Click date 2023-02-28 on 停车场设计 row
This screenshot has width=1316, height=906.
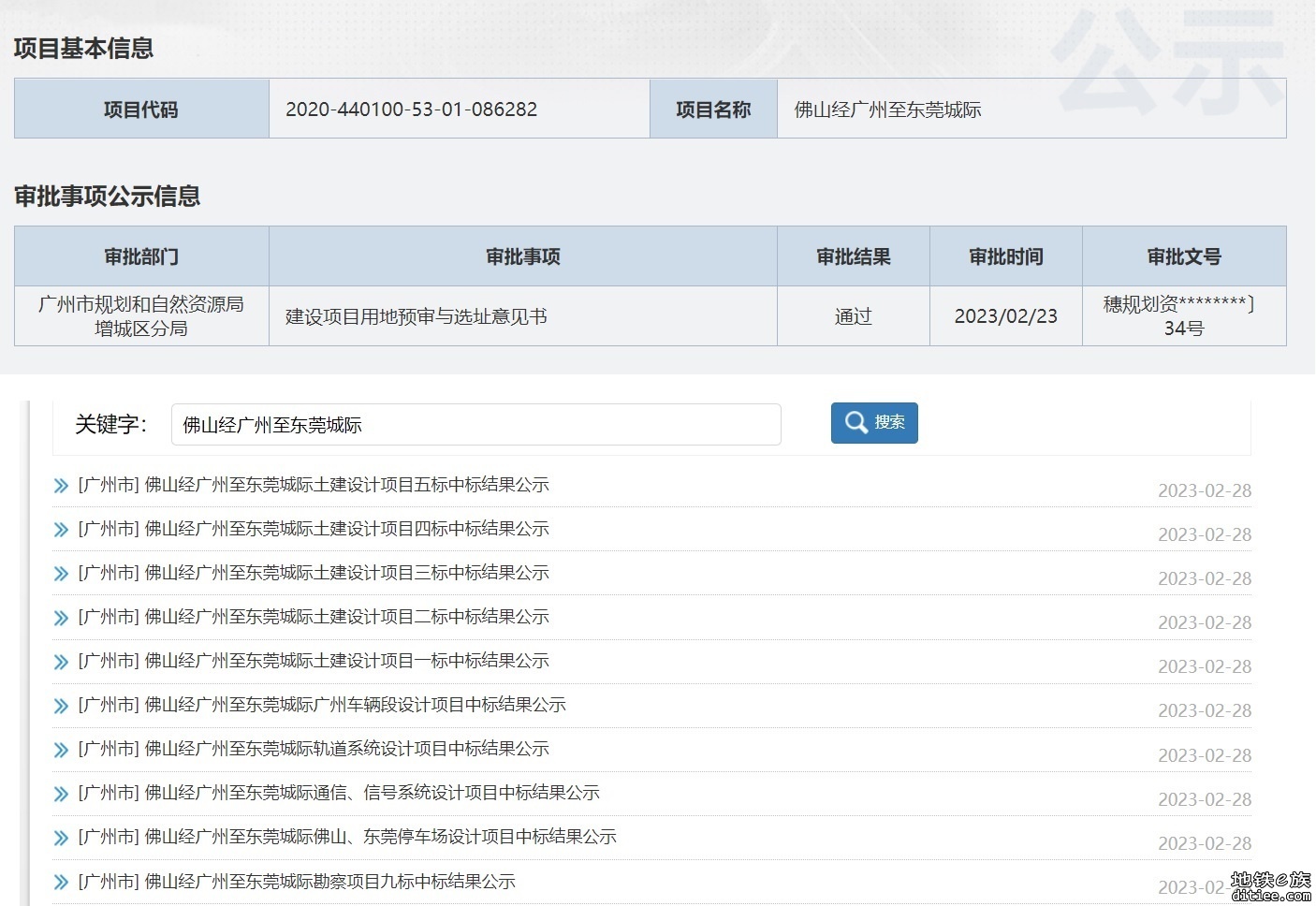click(1205, 843)
